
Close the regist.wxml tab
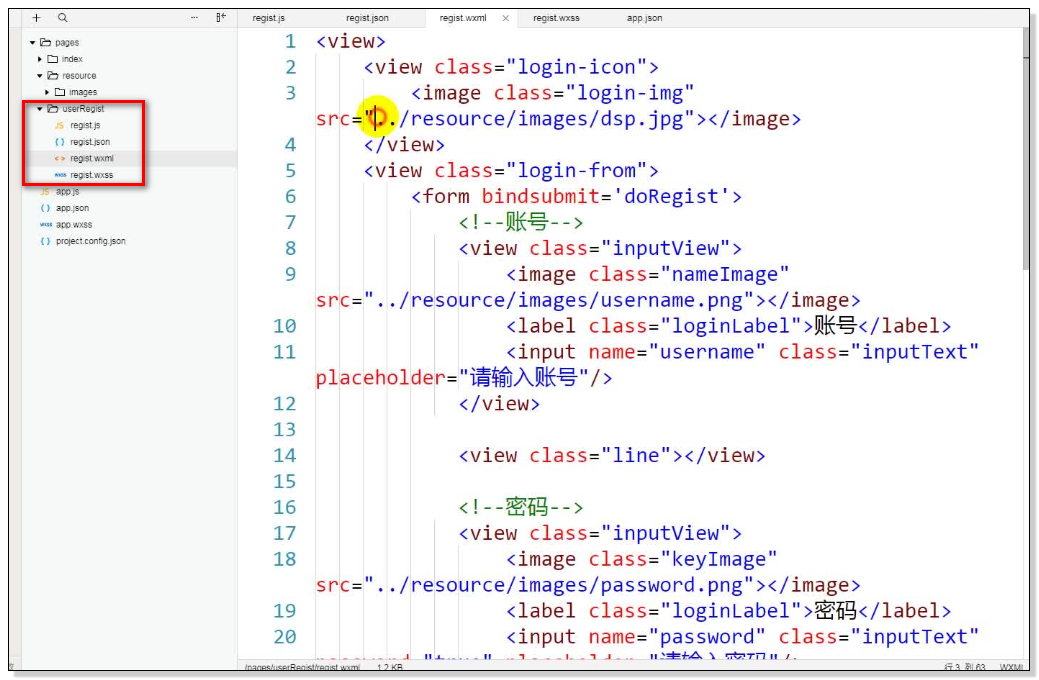coord(506,18)
